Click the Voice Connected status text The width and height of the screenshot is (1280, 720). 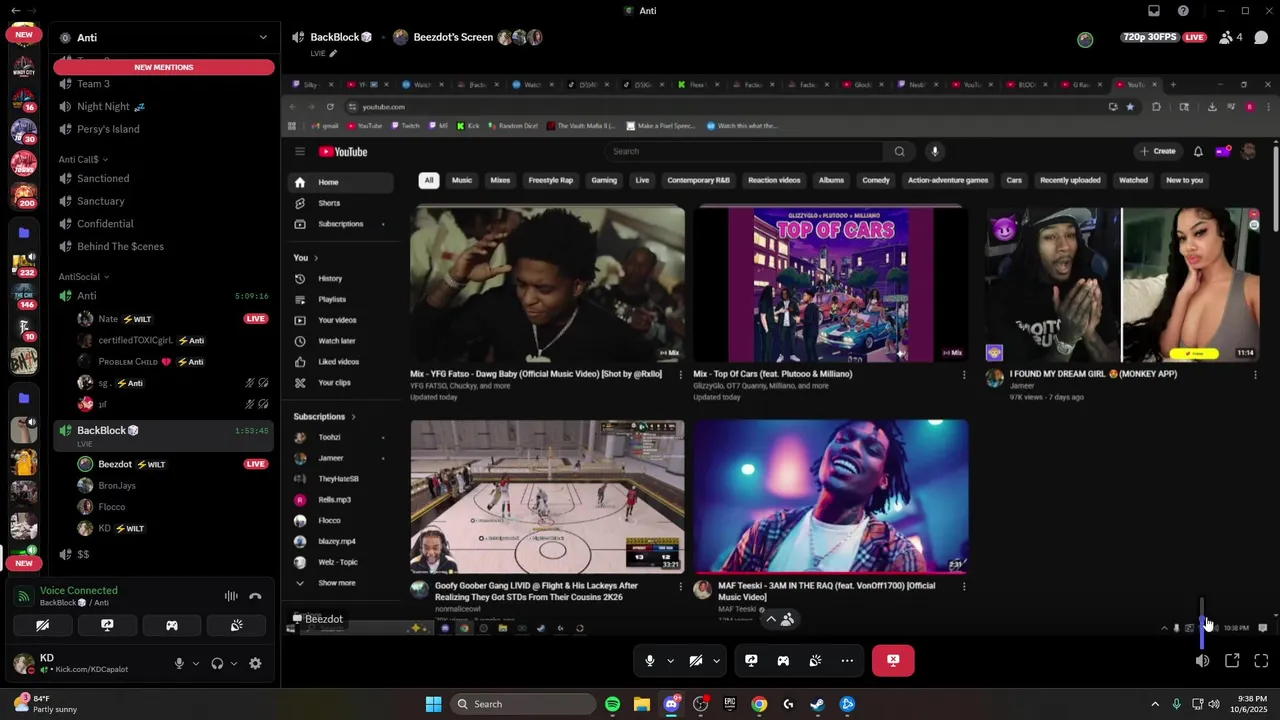(x=78, y=590)
